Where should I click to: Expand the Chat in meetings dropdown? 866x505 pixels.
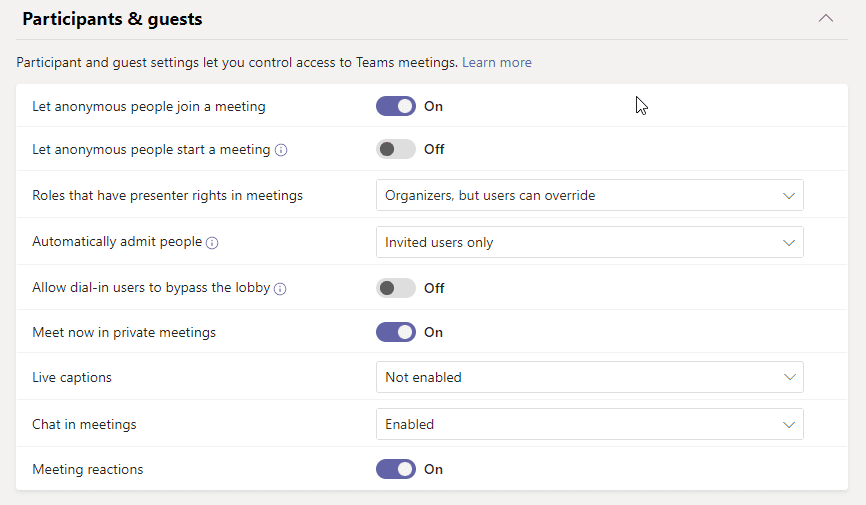(x=589, y=424)
